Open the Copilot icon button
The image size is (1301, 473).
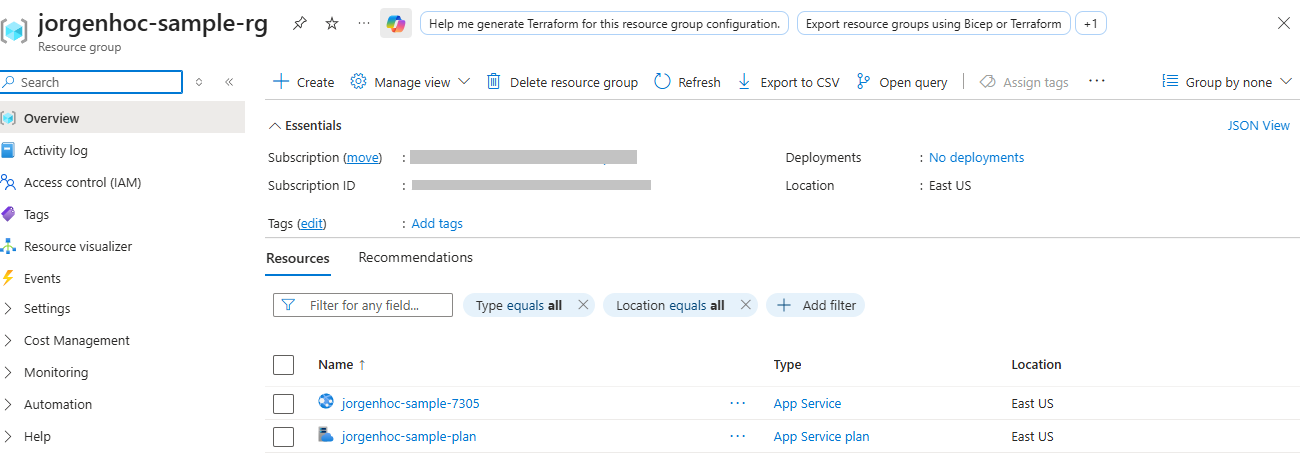pyautogui.click(x=396, y=23)
